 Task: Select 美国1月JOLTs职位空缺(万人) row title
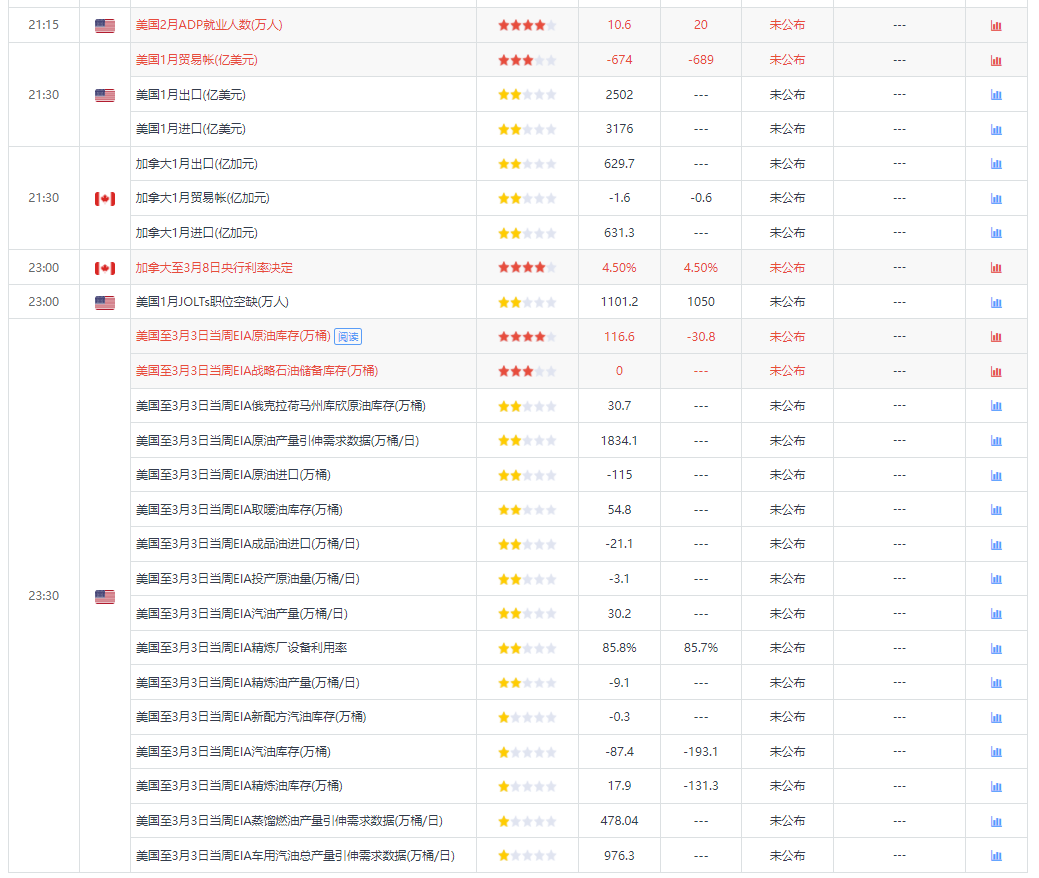point(212,302)
